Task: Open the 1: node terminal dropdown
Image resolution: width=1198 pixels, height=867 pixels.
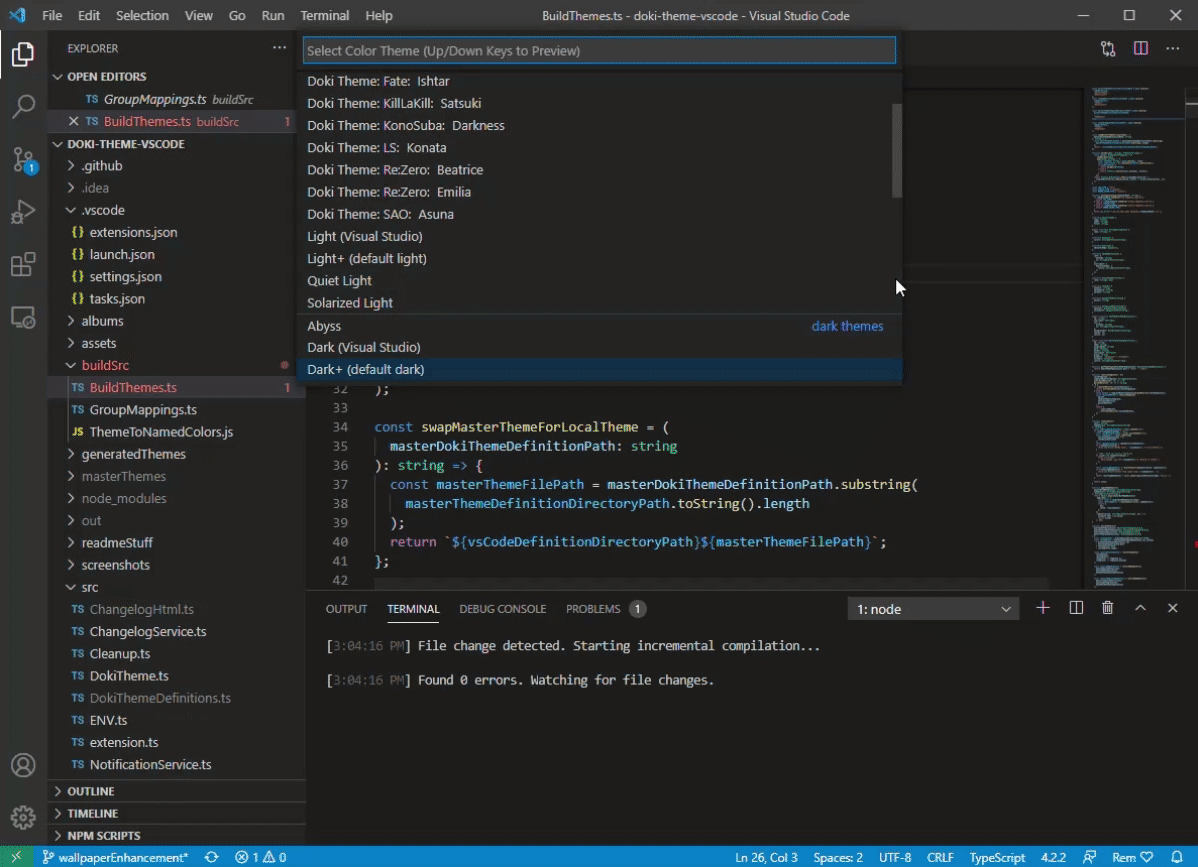Action: coord(933,609)
